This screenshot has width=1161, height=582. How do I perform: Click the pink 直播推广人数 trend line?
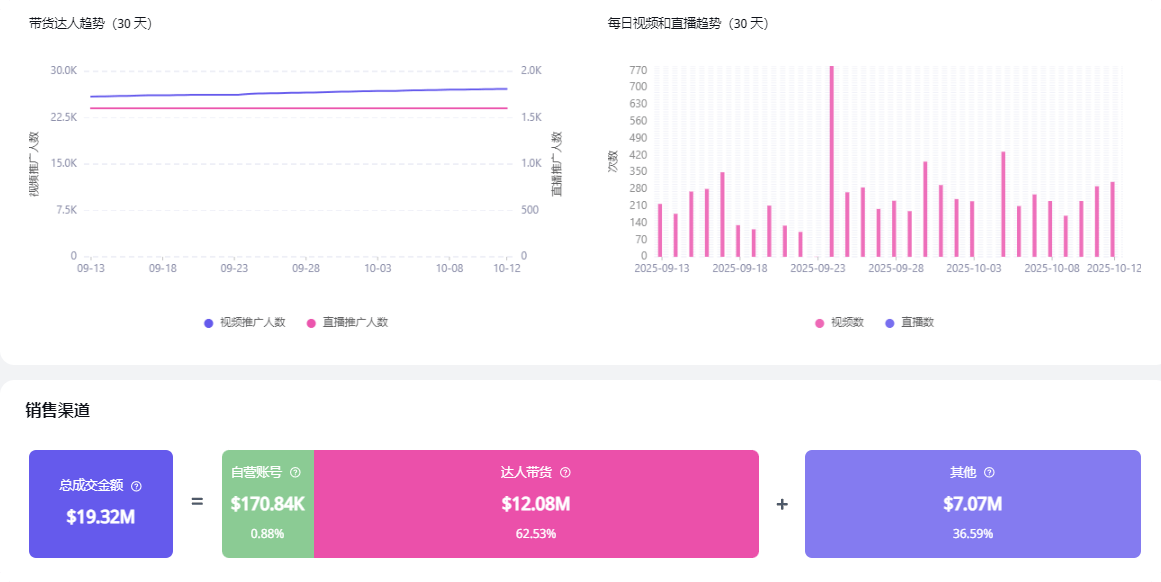(x=300, y=108)
